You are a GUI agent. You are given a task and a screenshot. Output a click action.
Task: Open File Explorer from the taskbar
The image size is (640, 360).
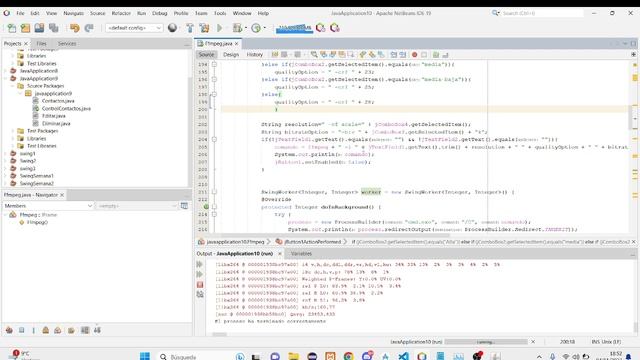click(x=293, y=356)
